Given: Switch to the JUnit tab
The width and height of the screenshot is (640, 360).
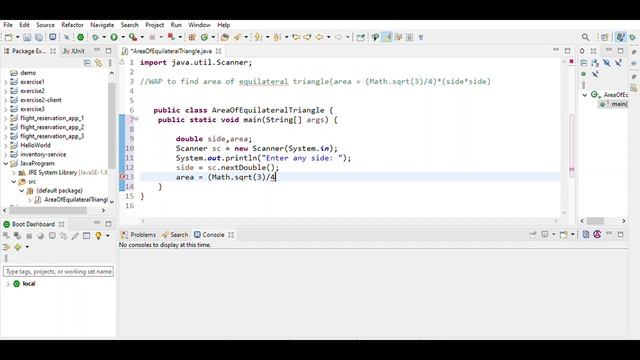Looking at the screenshot, I should (x=73, y=51).
